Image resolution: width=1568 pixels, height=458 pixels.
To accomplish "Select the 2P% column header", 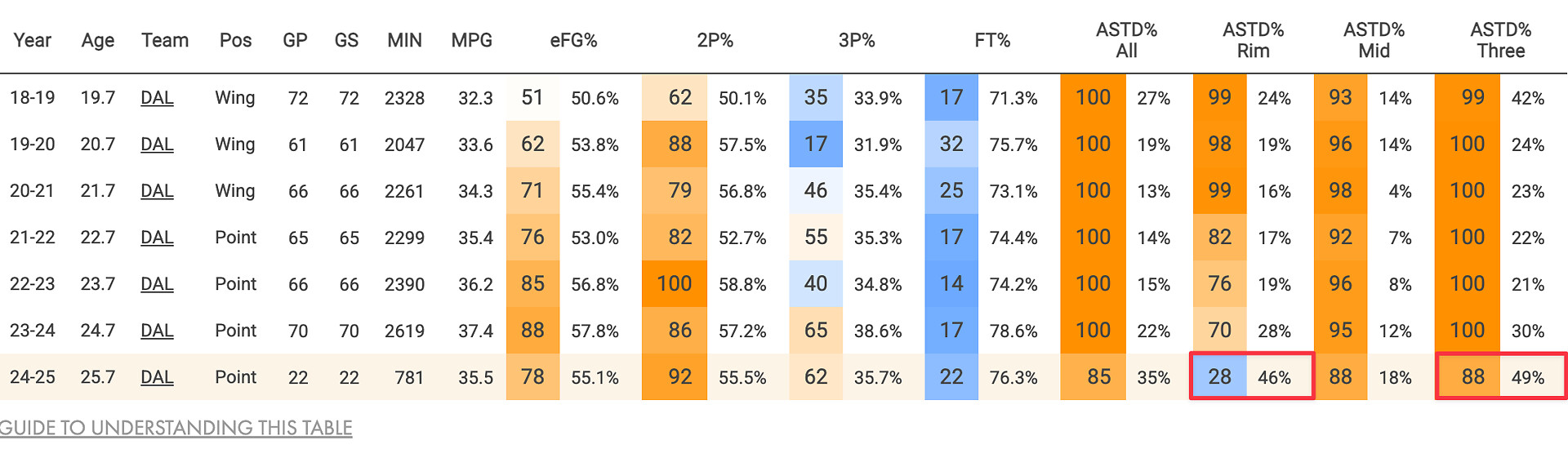I will 715,41.
